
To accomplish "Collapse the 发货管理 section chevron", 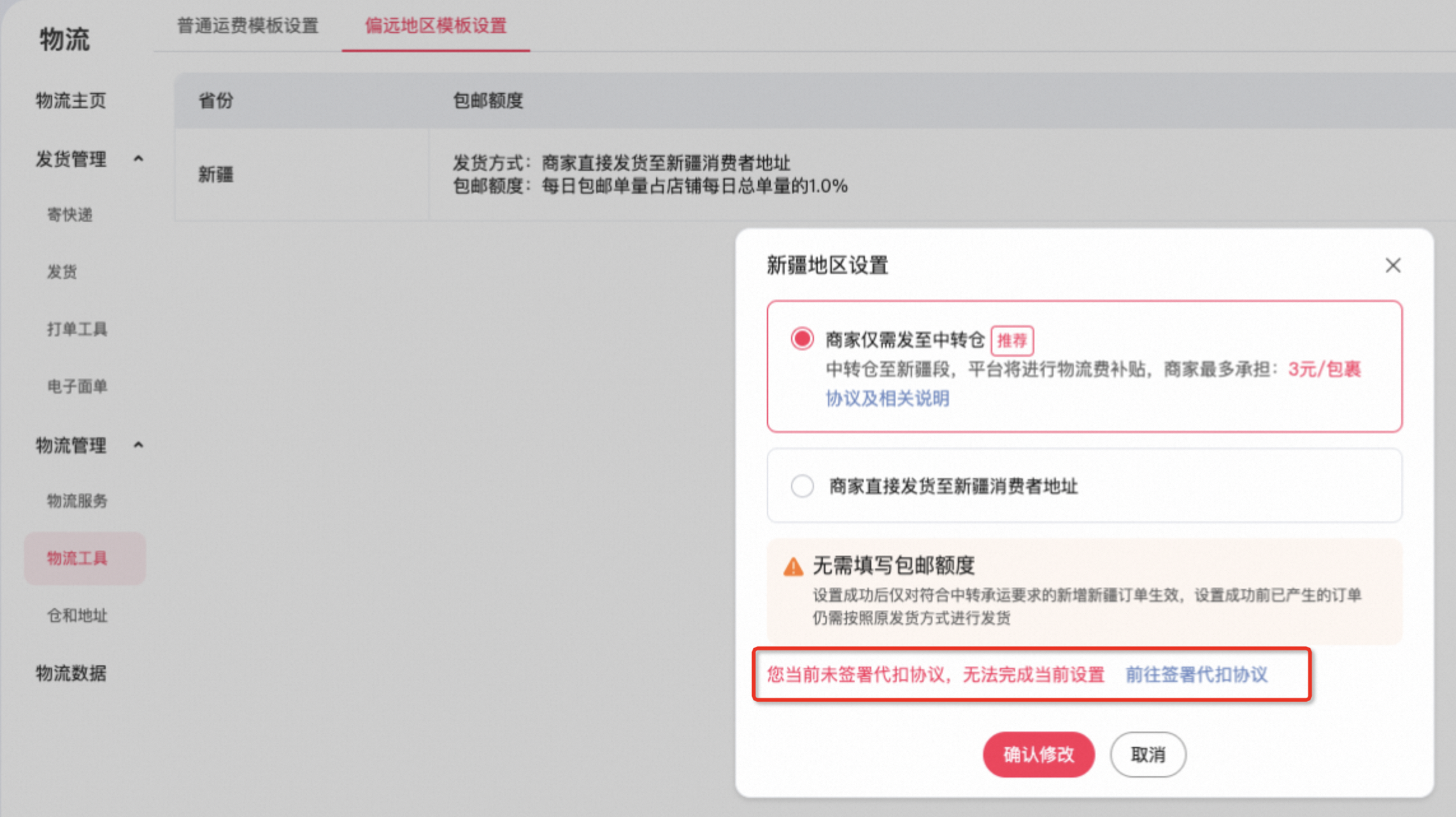I will point(138,158).
